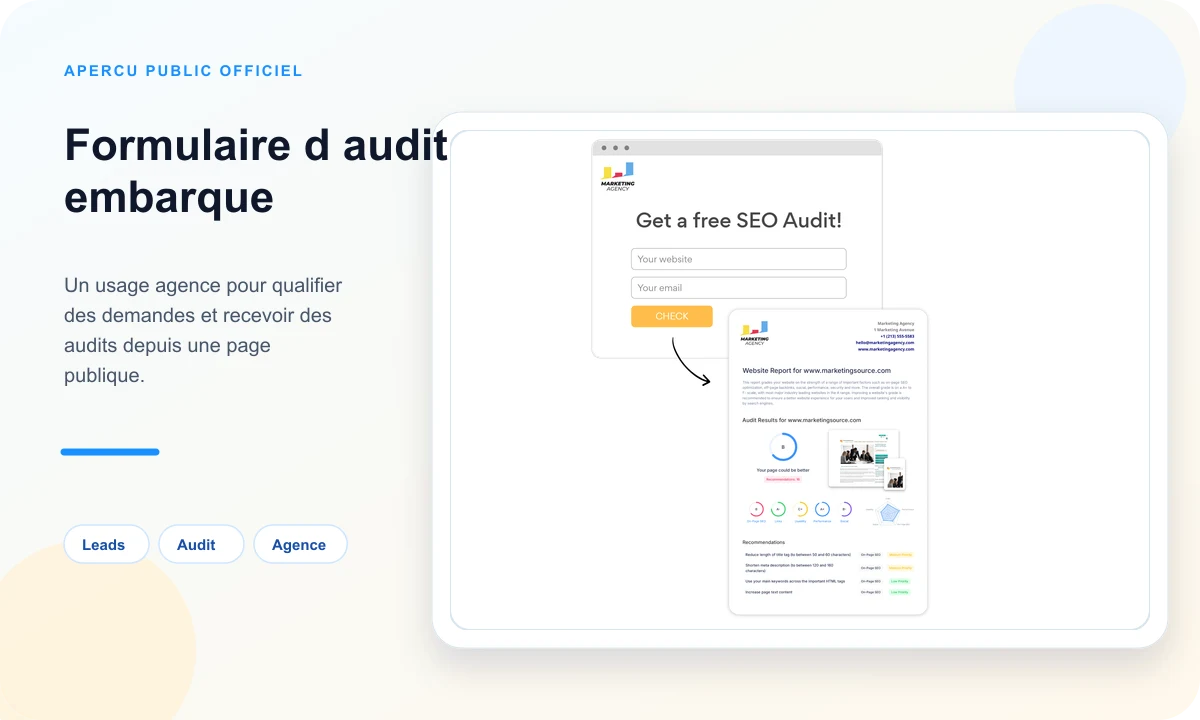Click the radar chart in the report
The height and width of the screenshot is (720, 1200).
click(x=889, y=512)
